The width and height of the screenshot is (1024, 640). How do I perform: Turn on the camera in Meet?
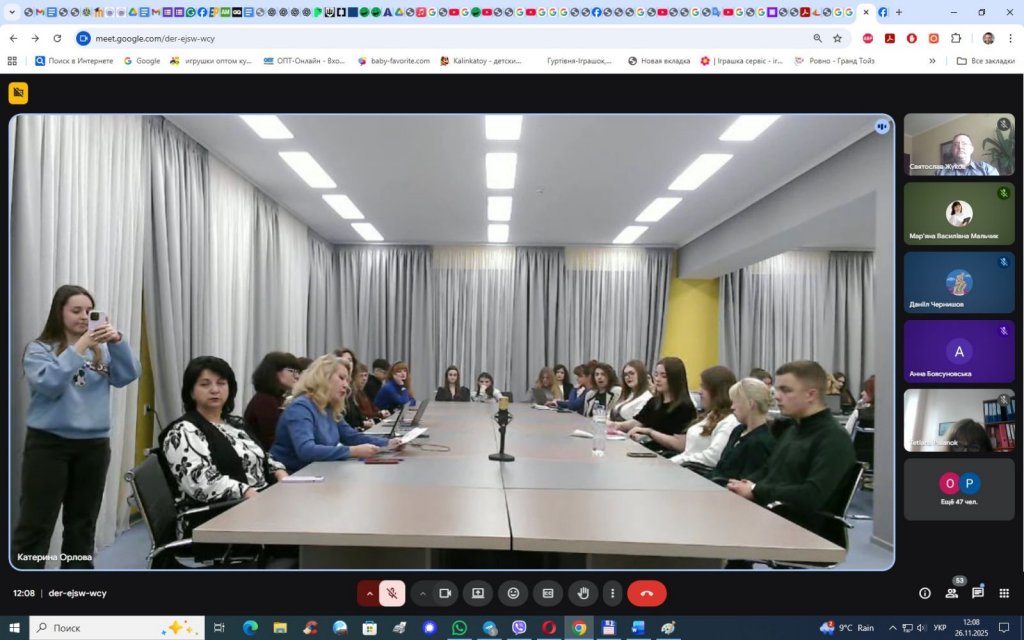point(445,593)
